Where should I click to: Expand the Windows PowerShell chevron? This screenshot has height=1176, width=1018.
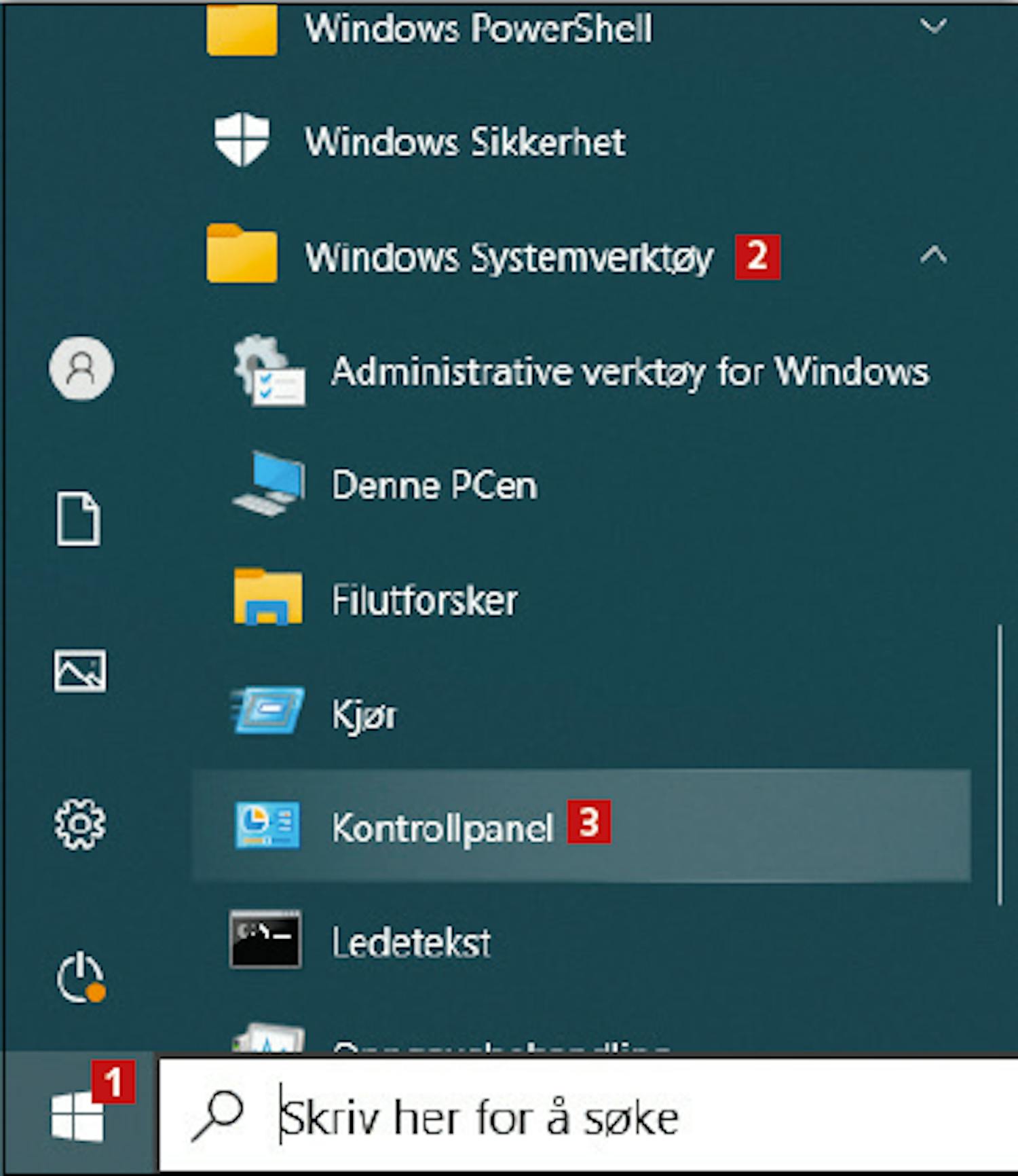(x=933, y=26)
